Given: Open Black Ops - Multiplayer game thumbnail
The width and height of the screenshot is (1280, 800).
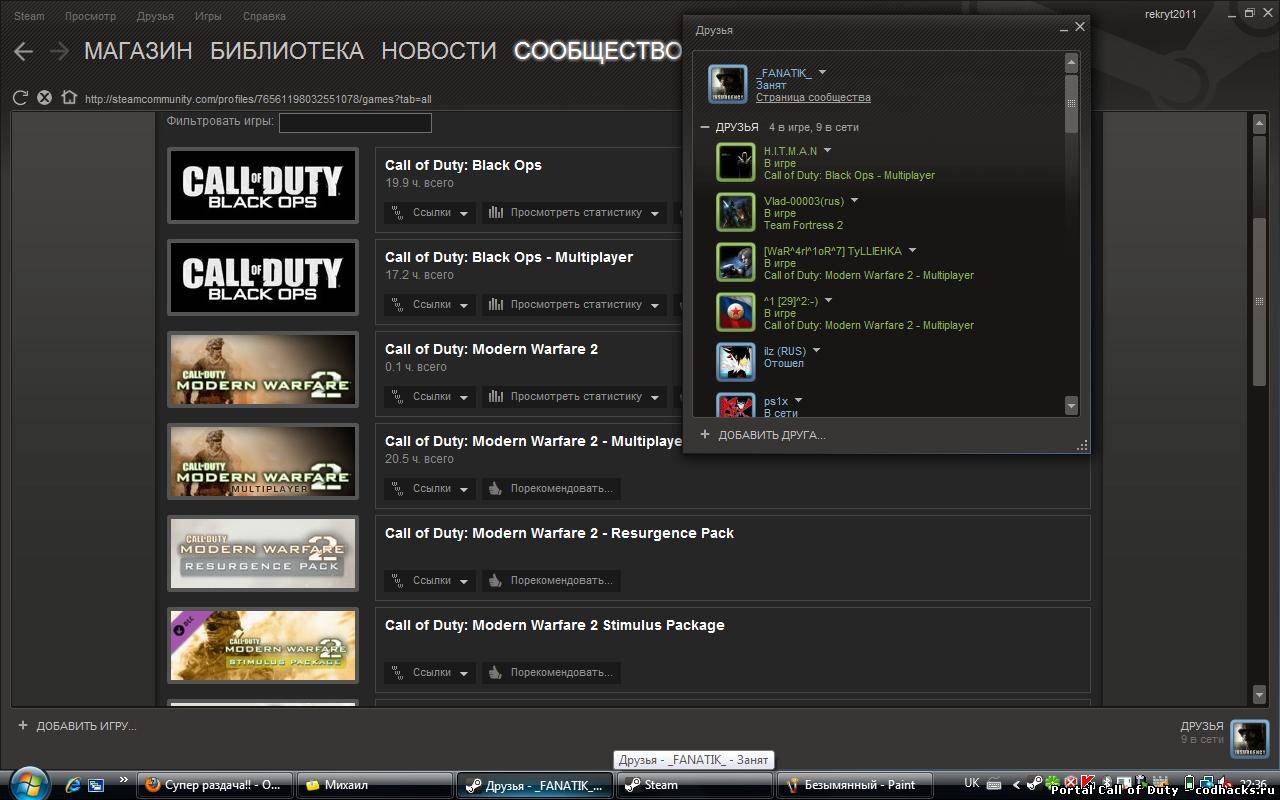Looking at the screenshot, I should click(x=263, y=277).
